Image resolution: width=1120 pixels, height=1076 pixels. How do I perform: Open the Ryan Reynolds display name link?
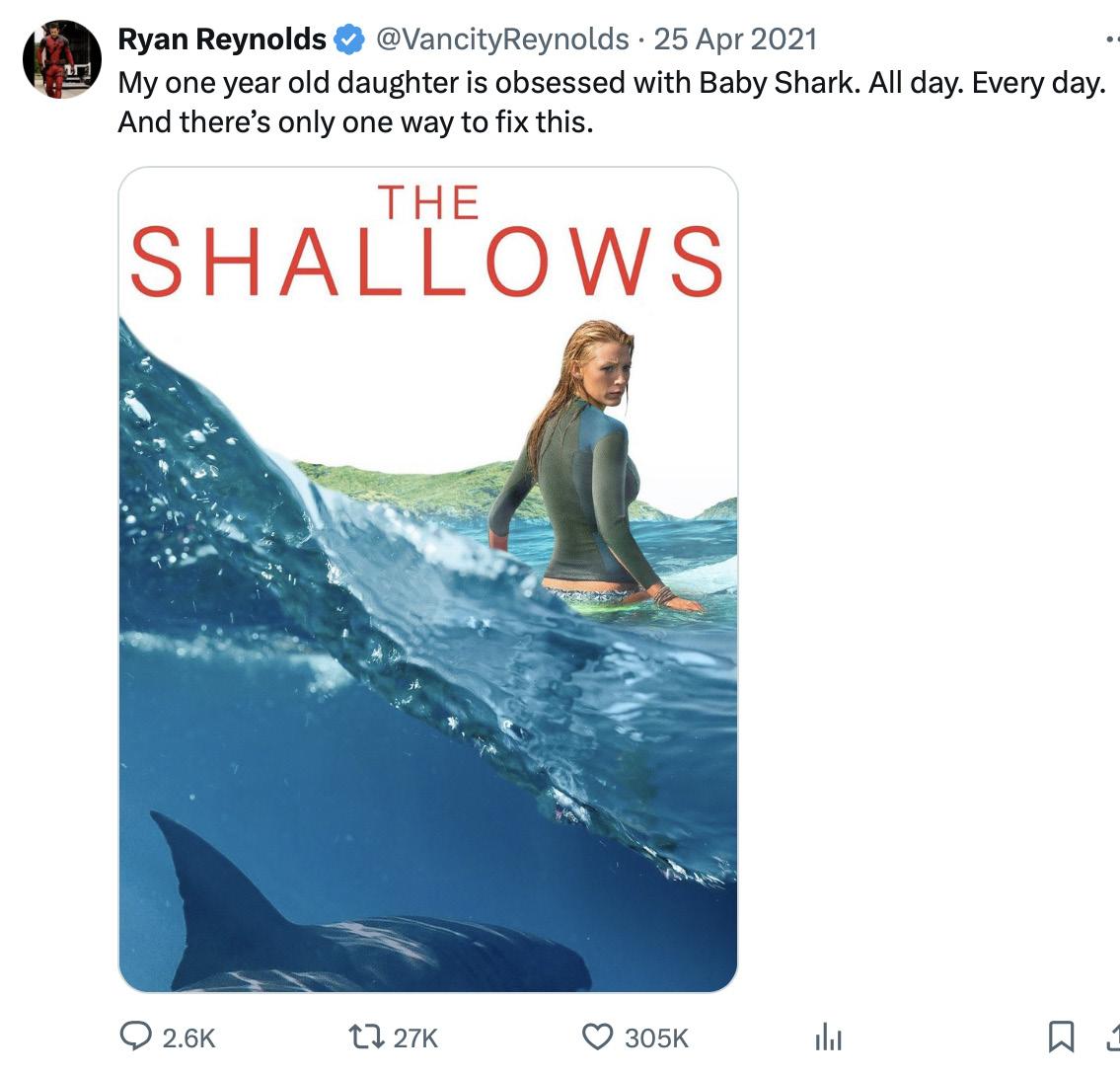pos(221,39)
